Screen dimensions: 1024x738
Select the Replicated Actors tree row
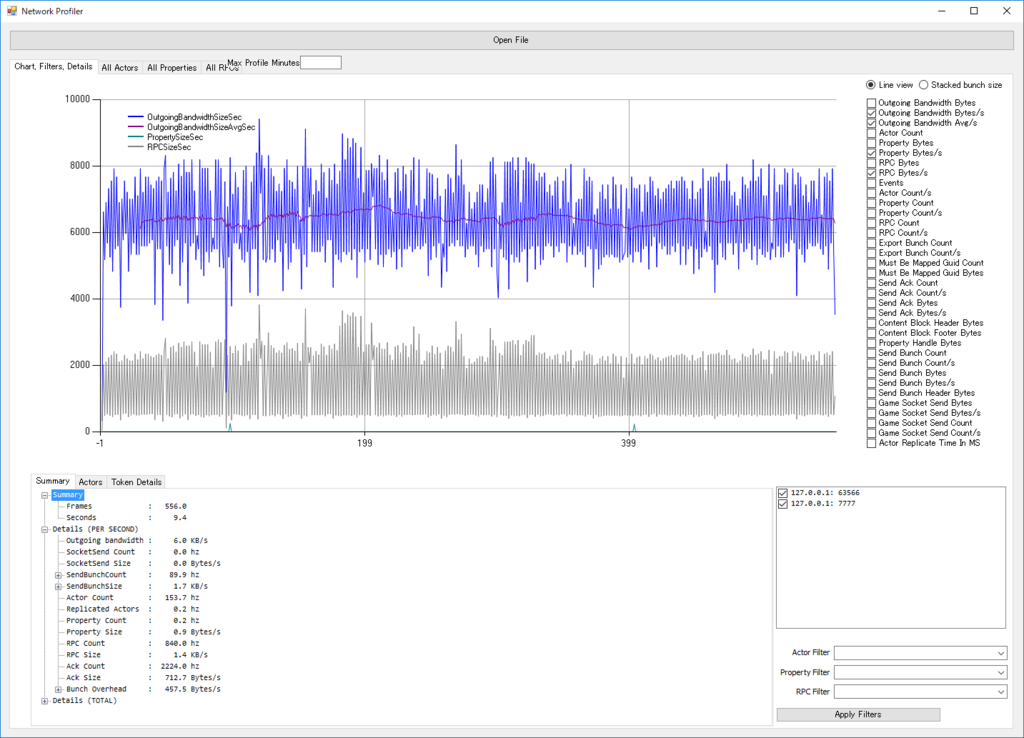[x=133, y=609]
